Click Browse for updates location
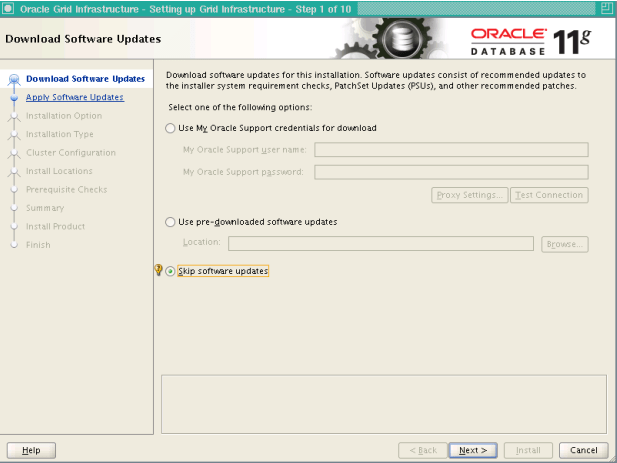Screen dimensions: 617x463 (x=565, y=244)
